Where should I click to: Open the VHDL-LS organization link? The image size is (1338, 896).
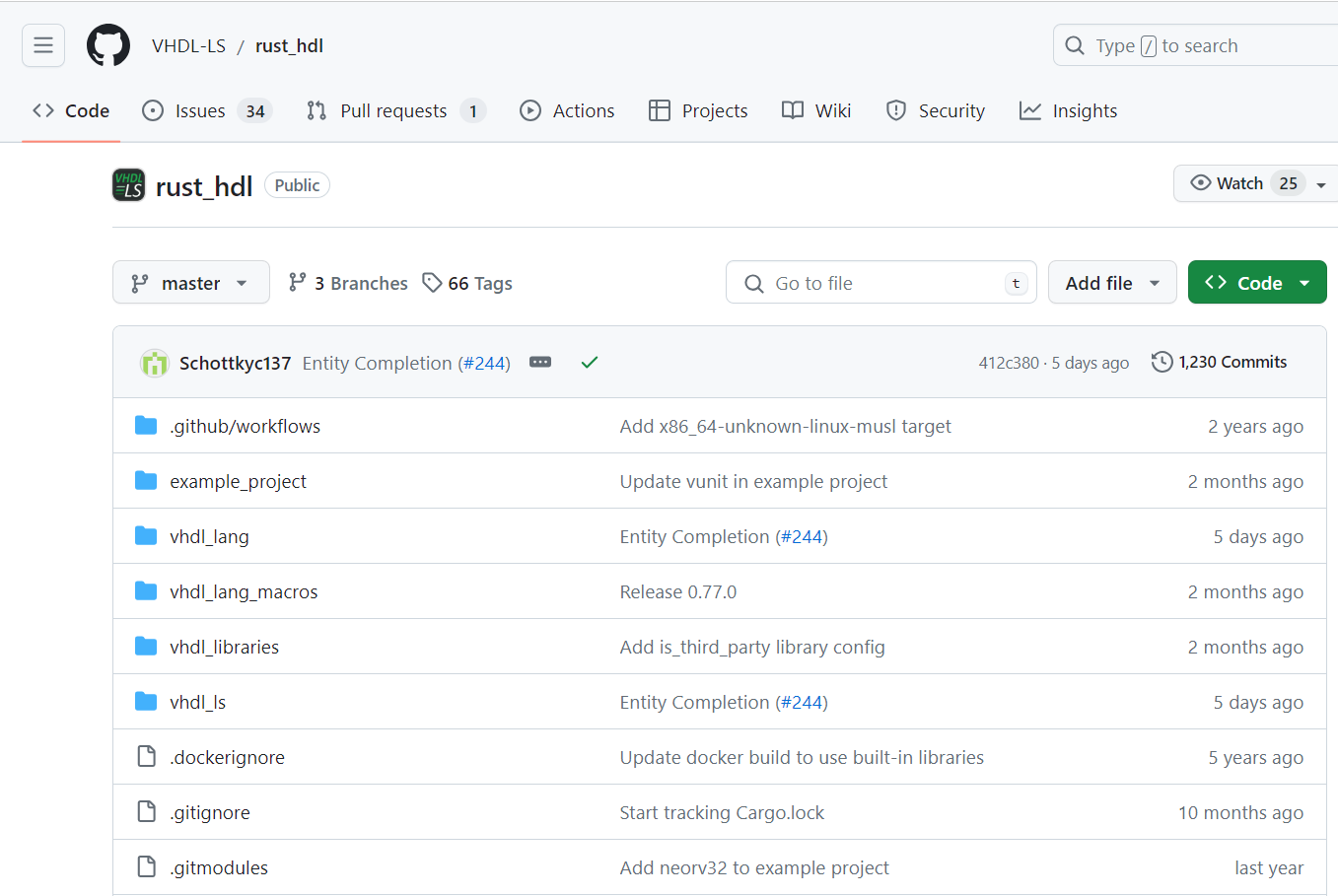[x=188, y=45]
